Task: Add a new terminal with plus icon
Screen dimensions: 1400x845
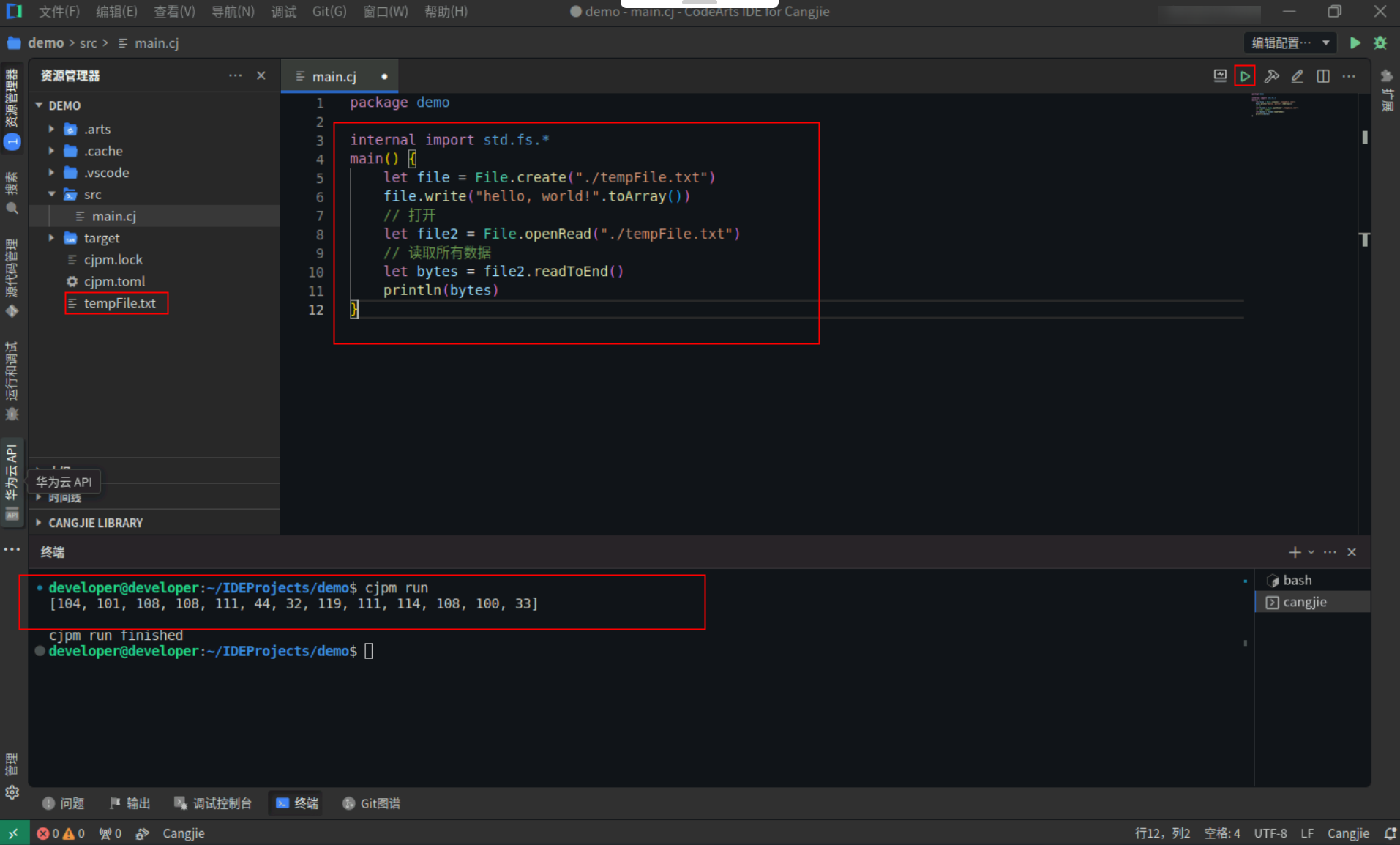Action: [1294, 552]
